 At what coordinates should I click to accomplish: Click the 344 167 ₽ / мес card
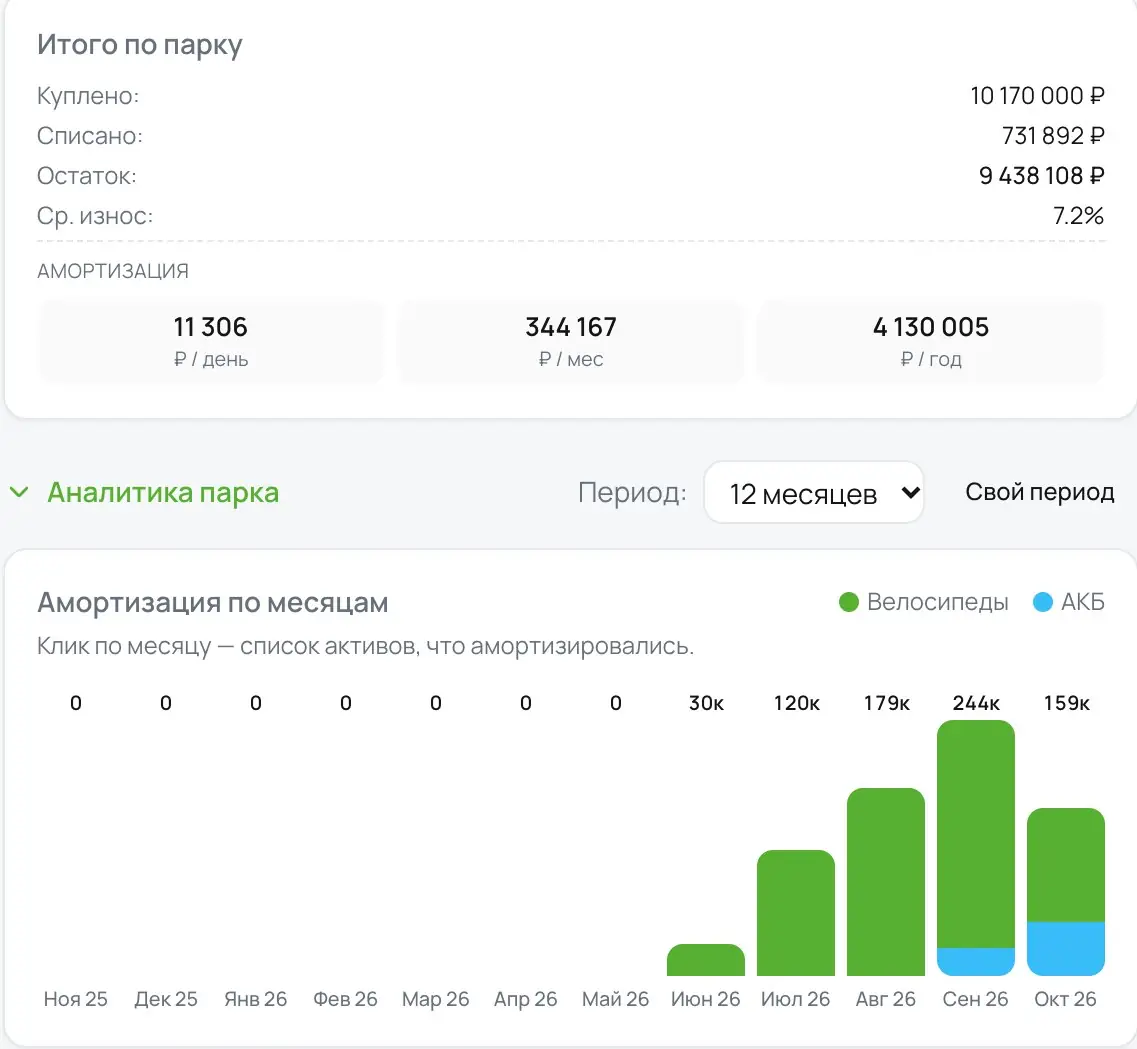coord(571,341)
